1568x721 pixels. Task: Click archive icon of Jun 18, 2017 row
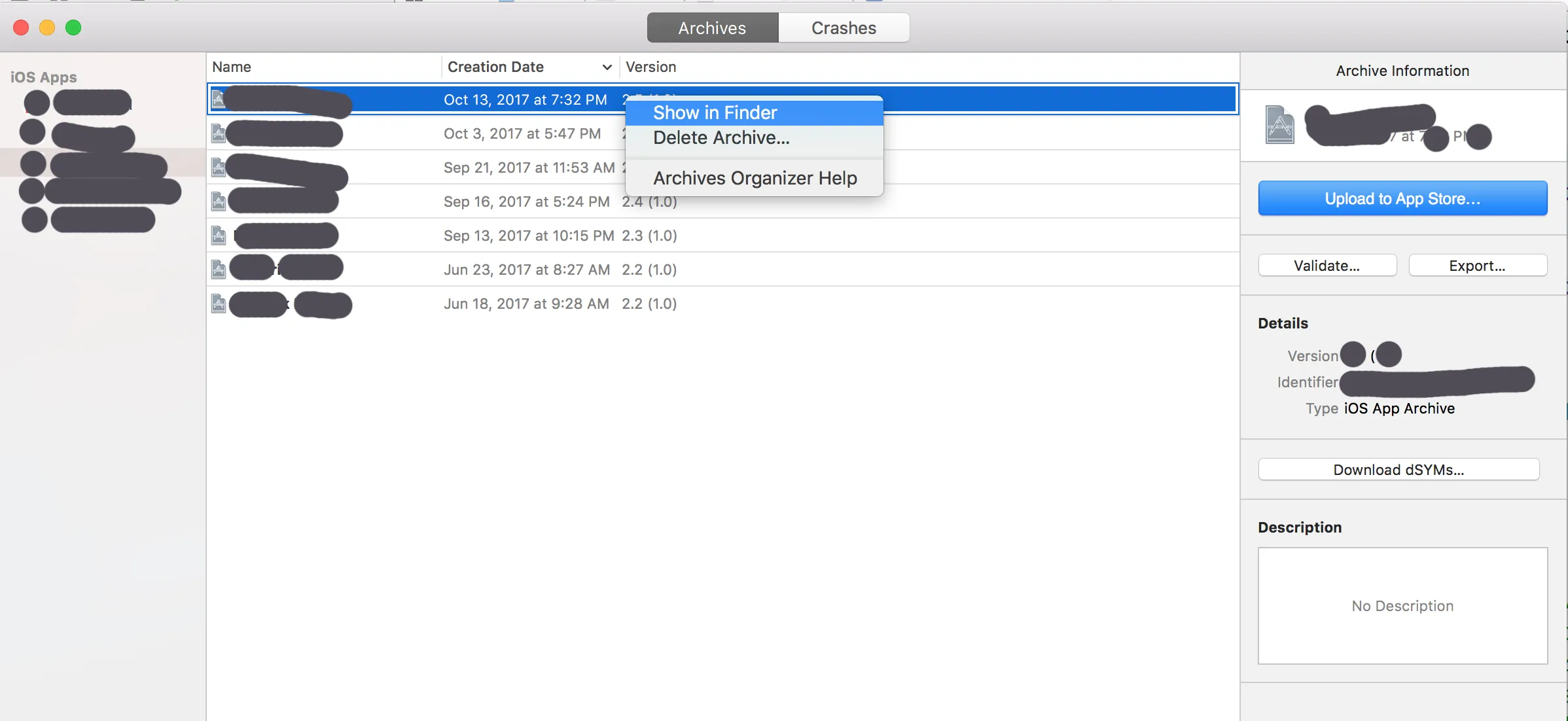pyautogui.click(x=219, y=304)
